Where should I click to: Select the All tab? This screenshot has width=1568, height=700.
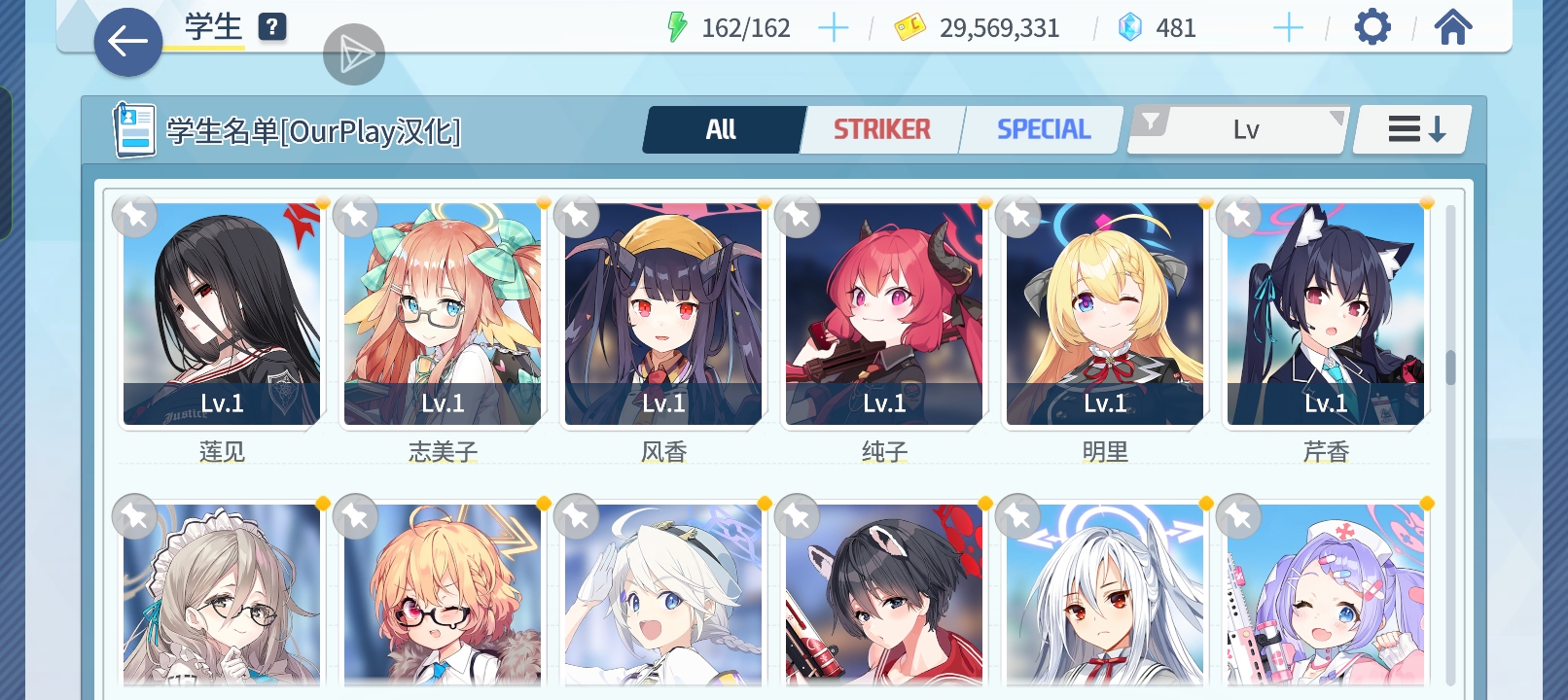click(x=722, y=129)
